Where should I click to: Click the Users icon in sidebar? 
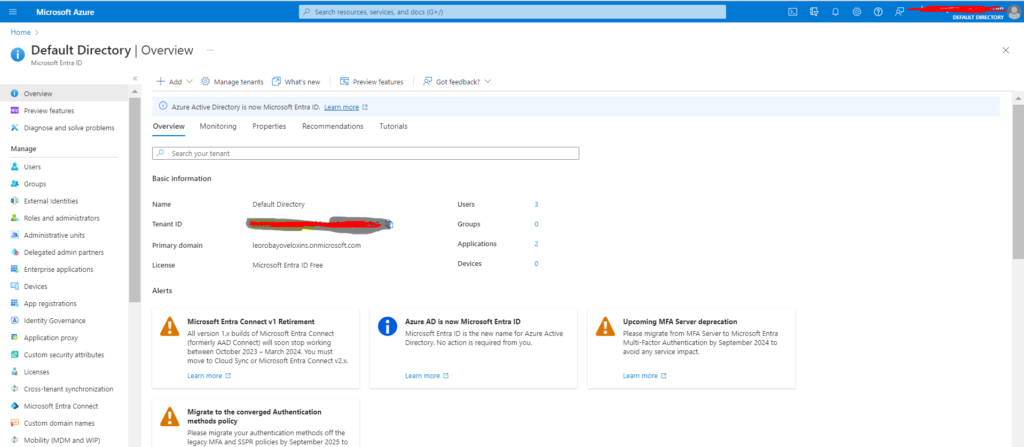pyautogui.click(x=14, y=167)
